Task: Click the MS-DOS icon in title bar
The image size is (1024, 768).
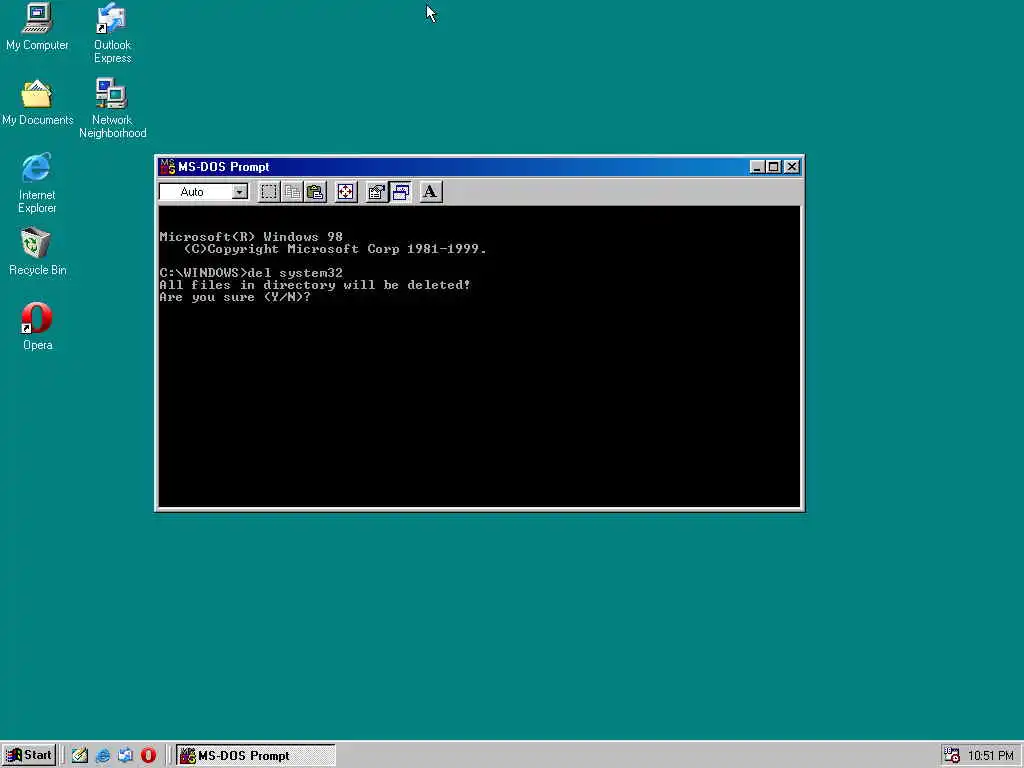Action: coord(167,167)
